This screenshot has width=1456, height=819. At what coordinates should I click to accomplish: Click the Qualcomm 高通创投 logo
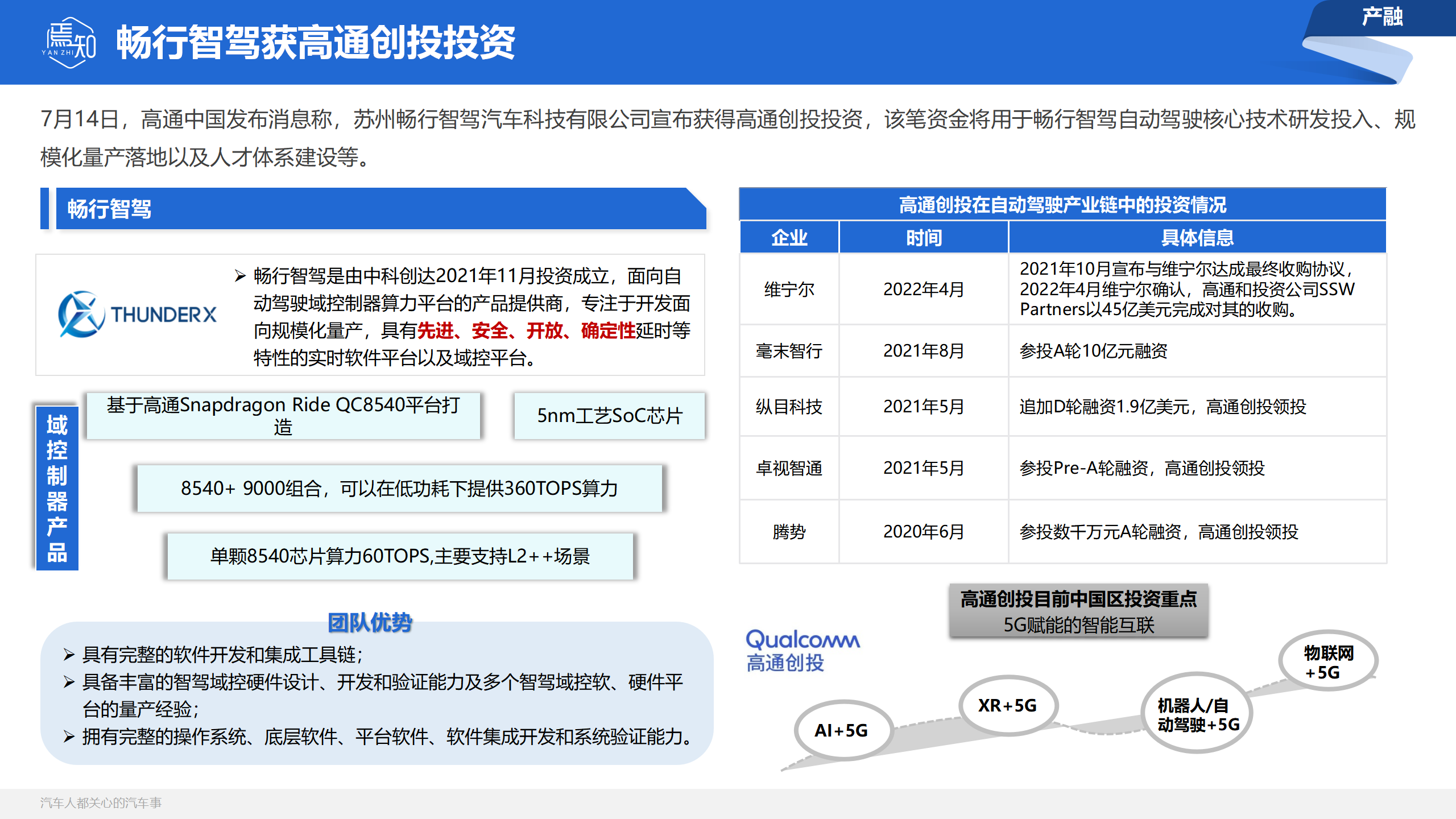tap(802, 651)
